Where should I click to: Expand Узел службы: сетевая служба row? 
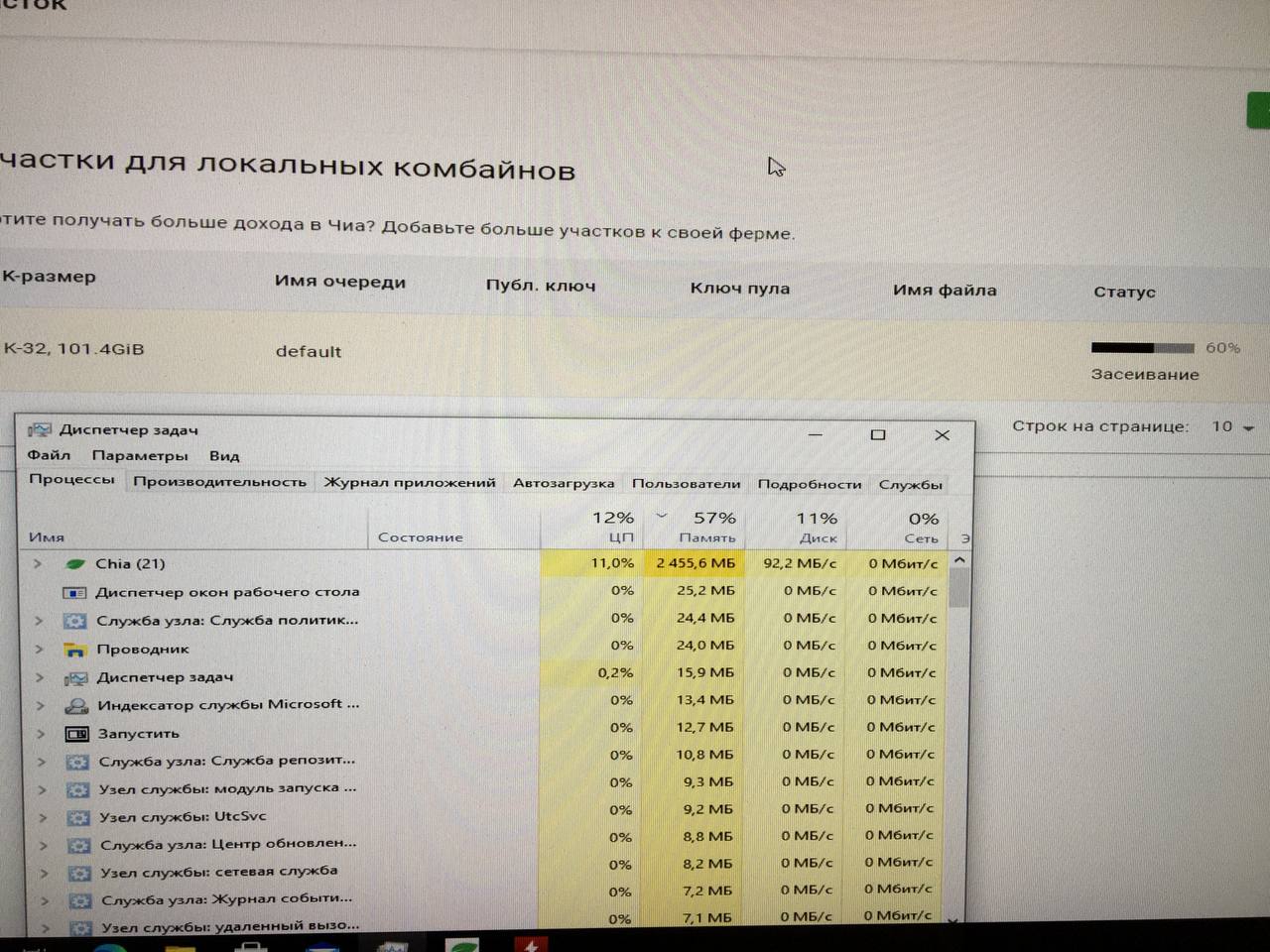pyautogui.click(x=44, y=874)
